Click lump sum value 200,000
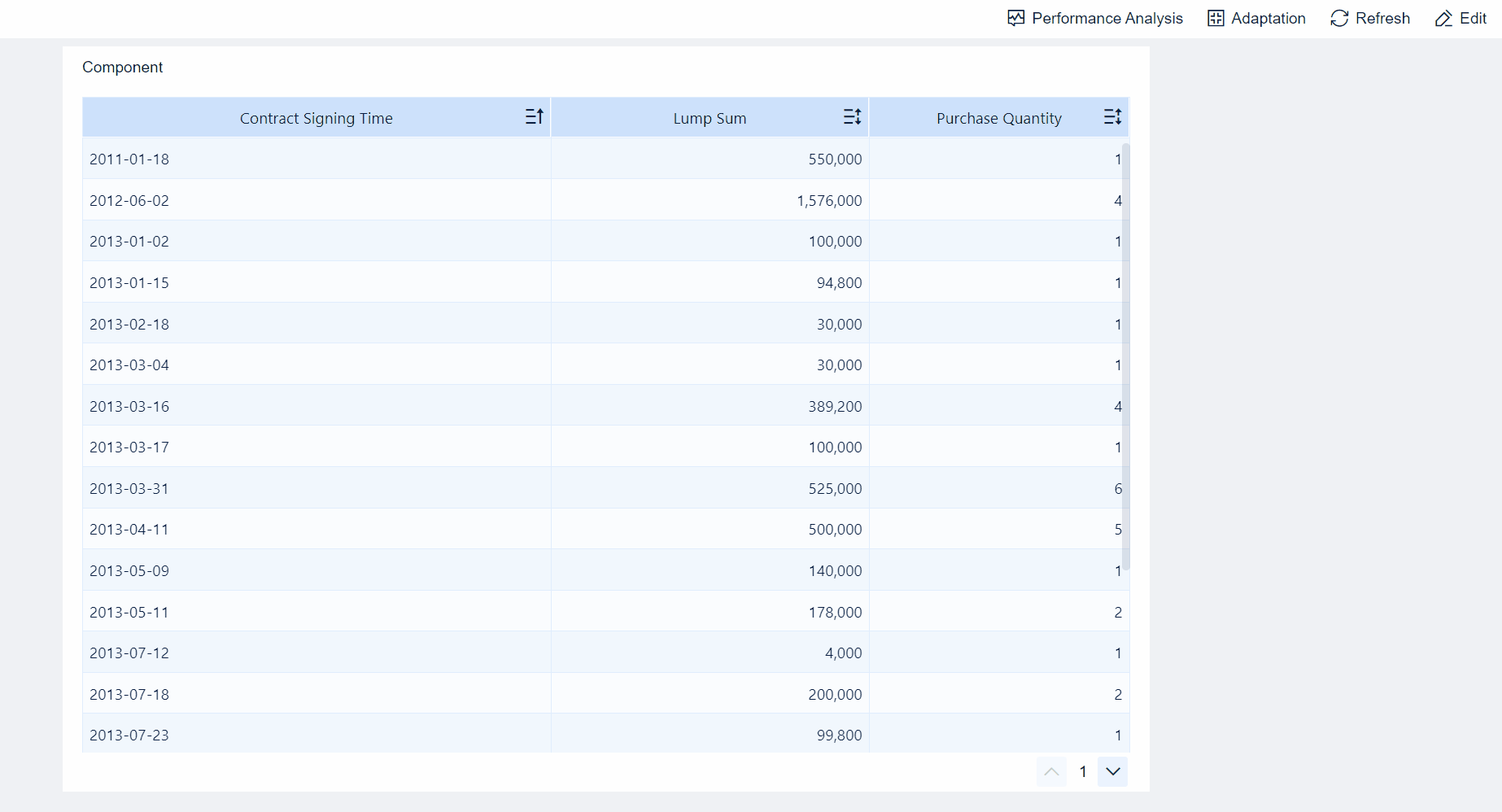 (835, 694)
